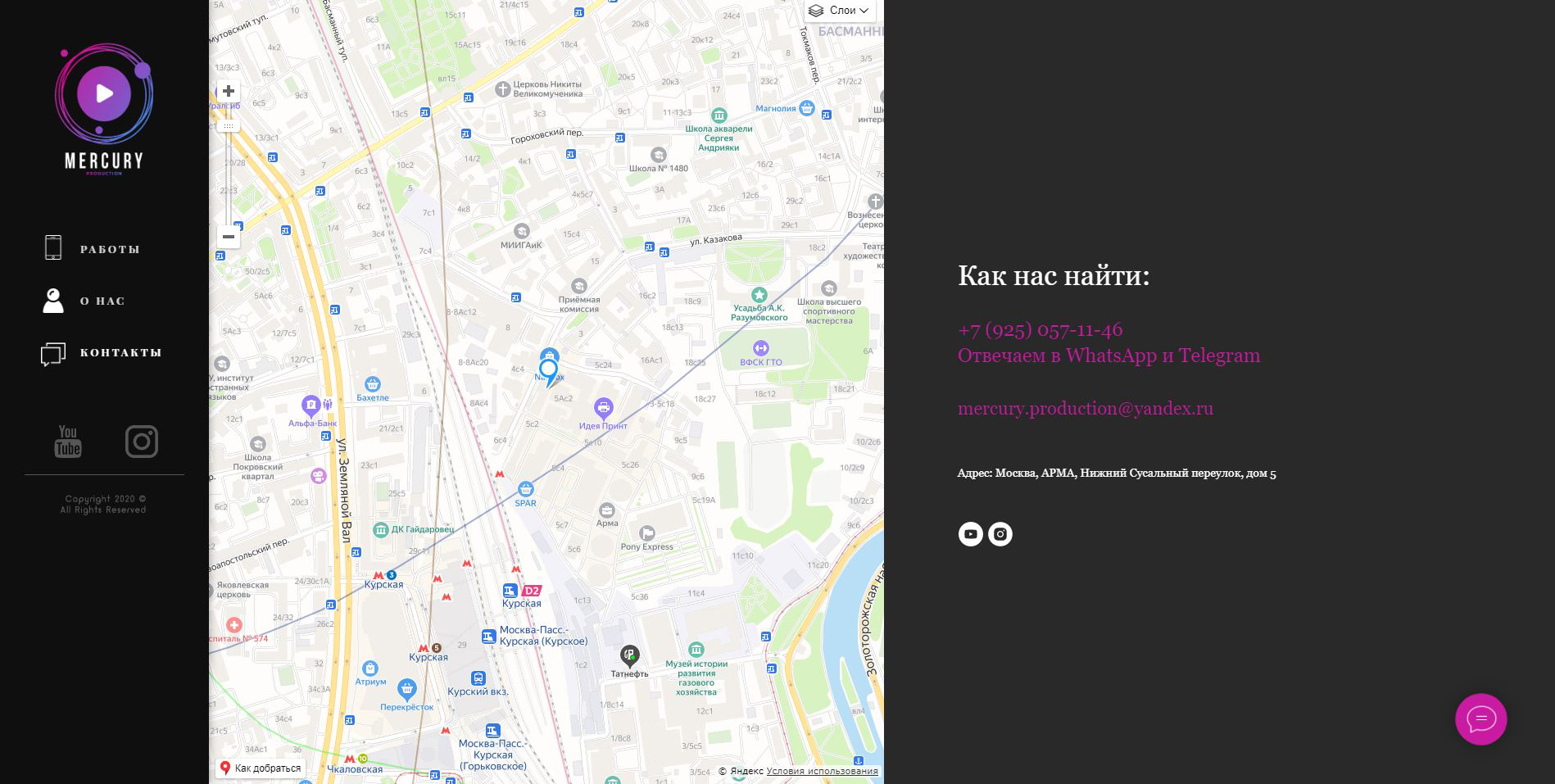The image size is (1555, 784).
Task: Click the Pony Express flag icon
Action: pos(647,533)
